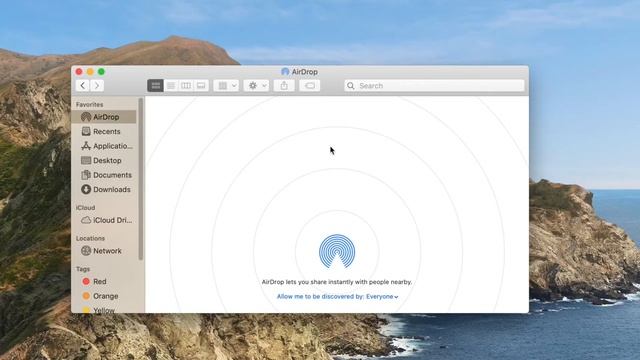640x360 pixels.
Task: Switch to gallery view
Action: (201, 85)
